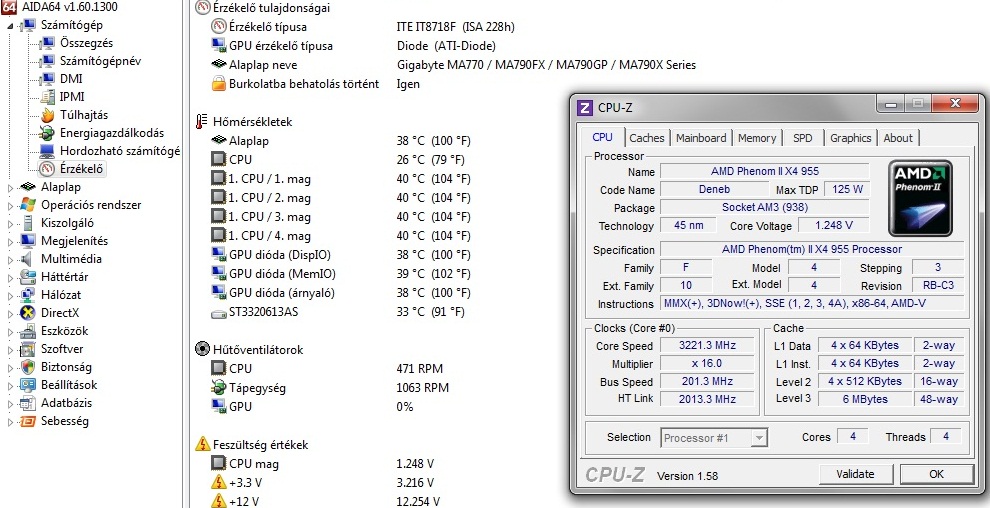Click the Core Speed value 3221.3 MHz
The width and height of the screenshot is (990, 508).
tap(707, 345)
